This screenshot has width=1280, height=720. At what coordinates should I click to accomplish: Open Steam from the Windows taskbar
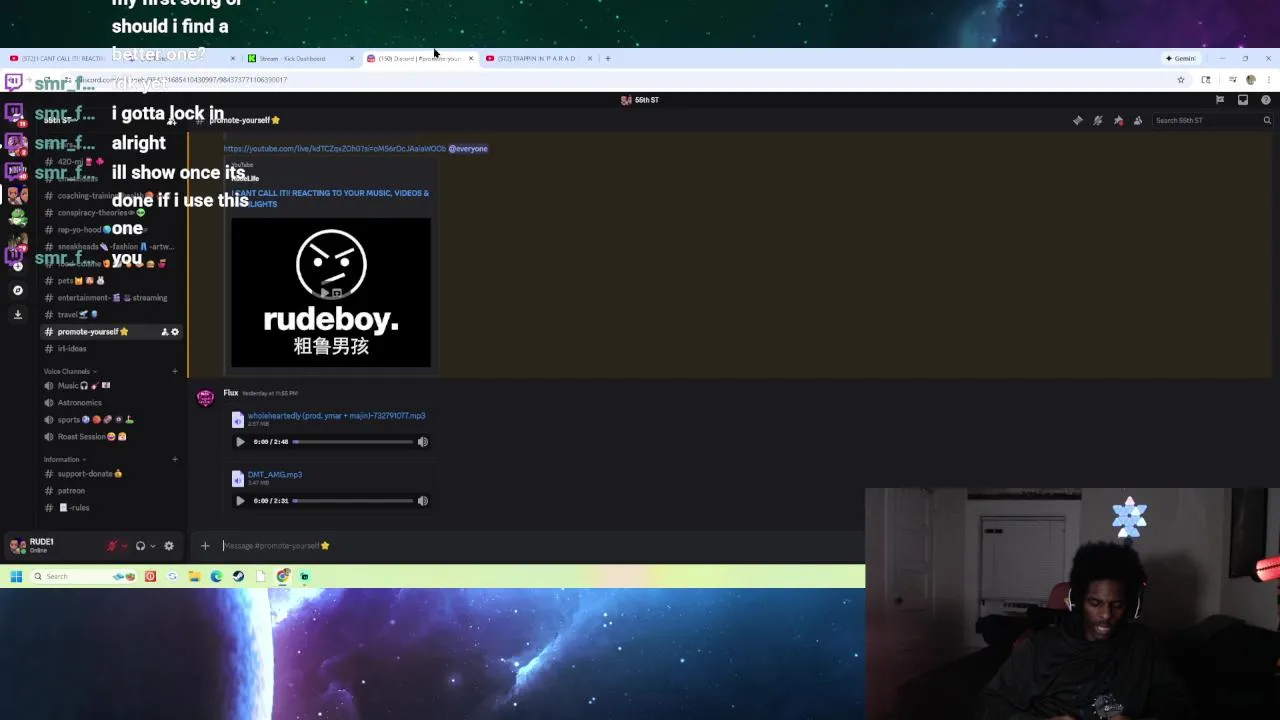pyautogui.click(x=238, y=576)
